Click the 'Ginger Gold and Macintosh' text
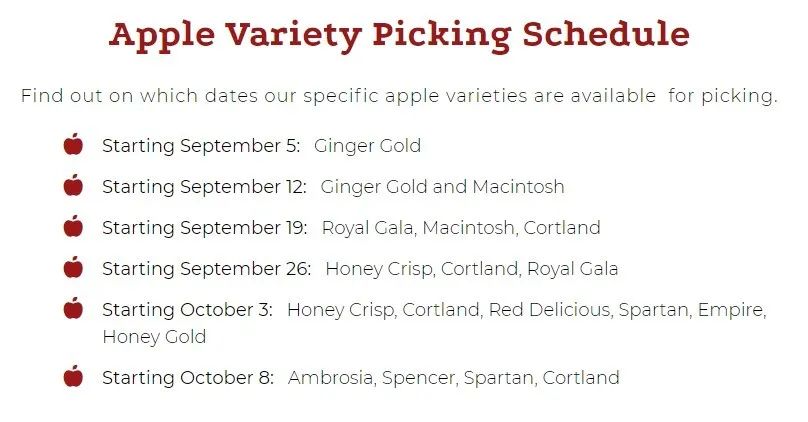The image size is (808, 422). [x=443, y=187]
